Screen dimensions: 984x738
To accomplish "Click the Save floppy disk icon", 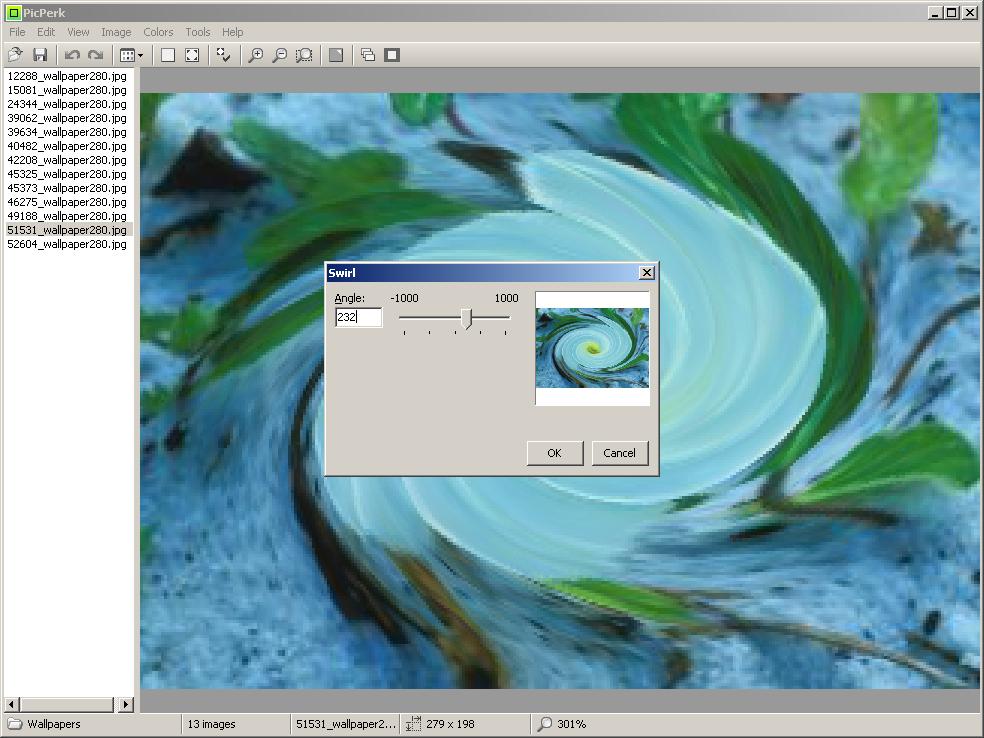I will (40, 55).
